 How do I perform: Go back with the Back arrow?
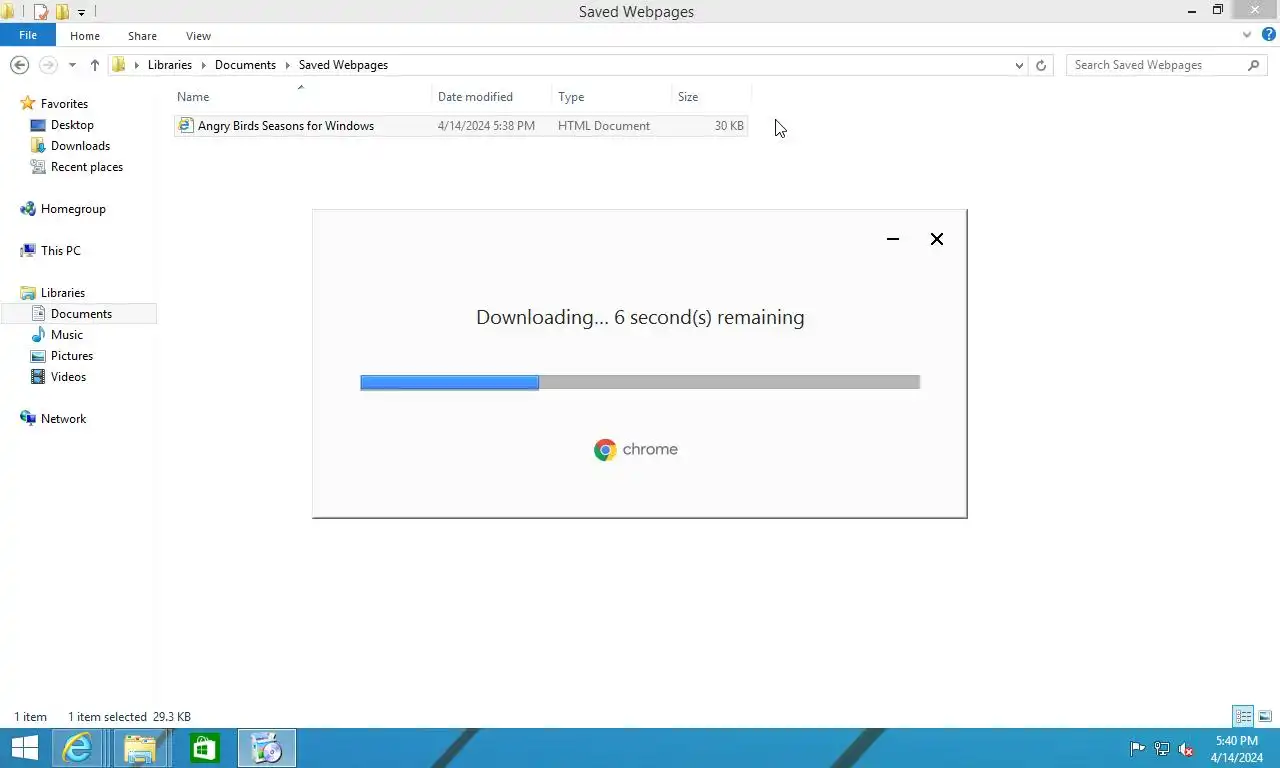coord(19,65)
